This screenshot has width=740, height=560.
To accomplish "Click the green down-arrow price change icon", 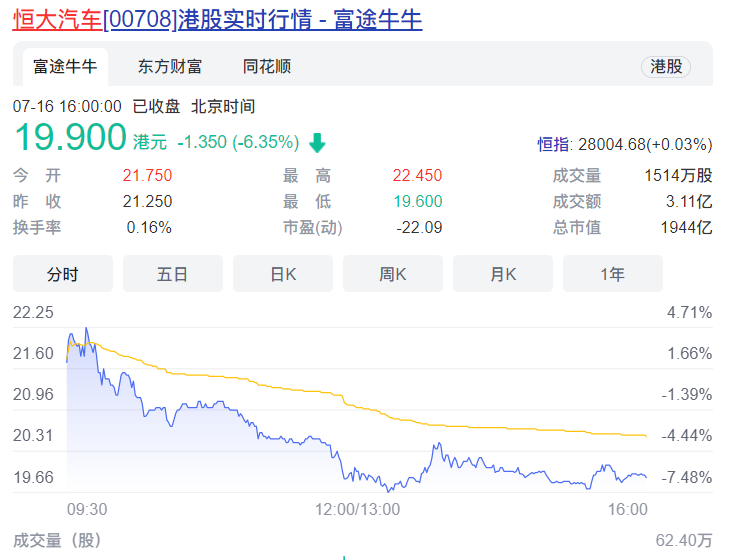I will [317, 142].
